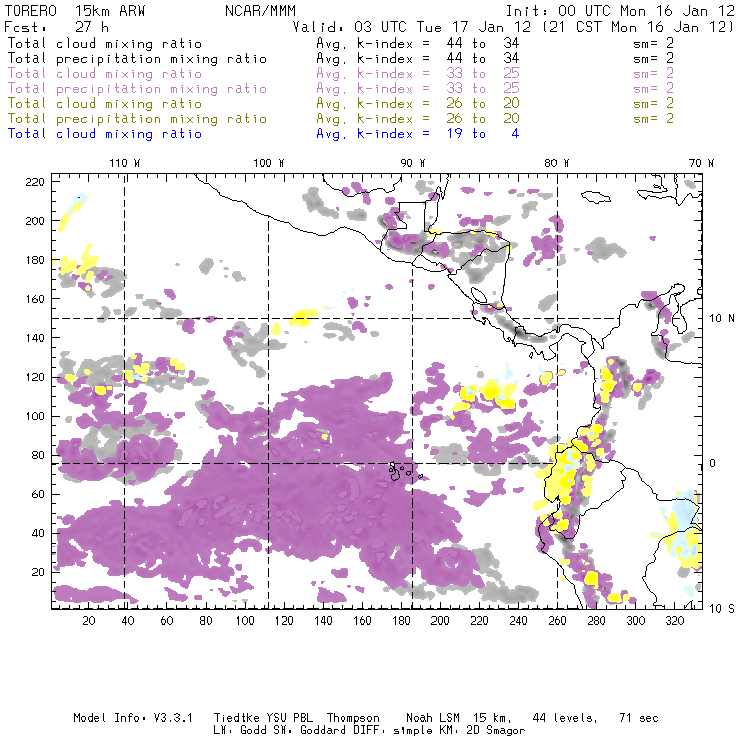The height and width of the screenshot is (740, 740).
Task: Click '20' on the bottom horizontal axis
Action: 89,621
